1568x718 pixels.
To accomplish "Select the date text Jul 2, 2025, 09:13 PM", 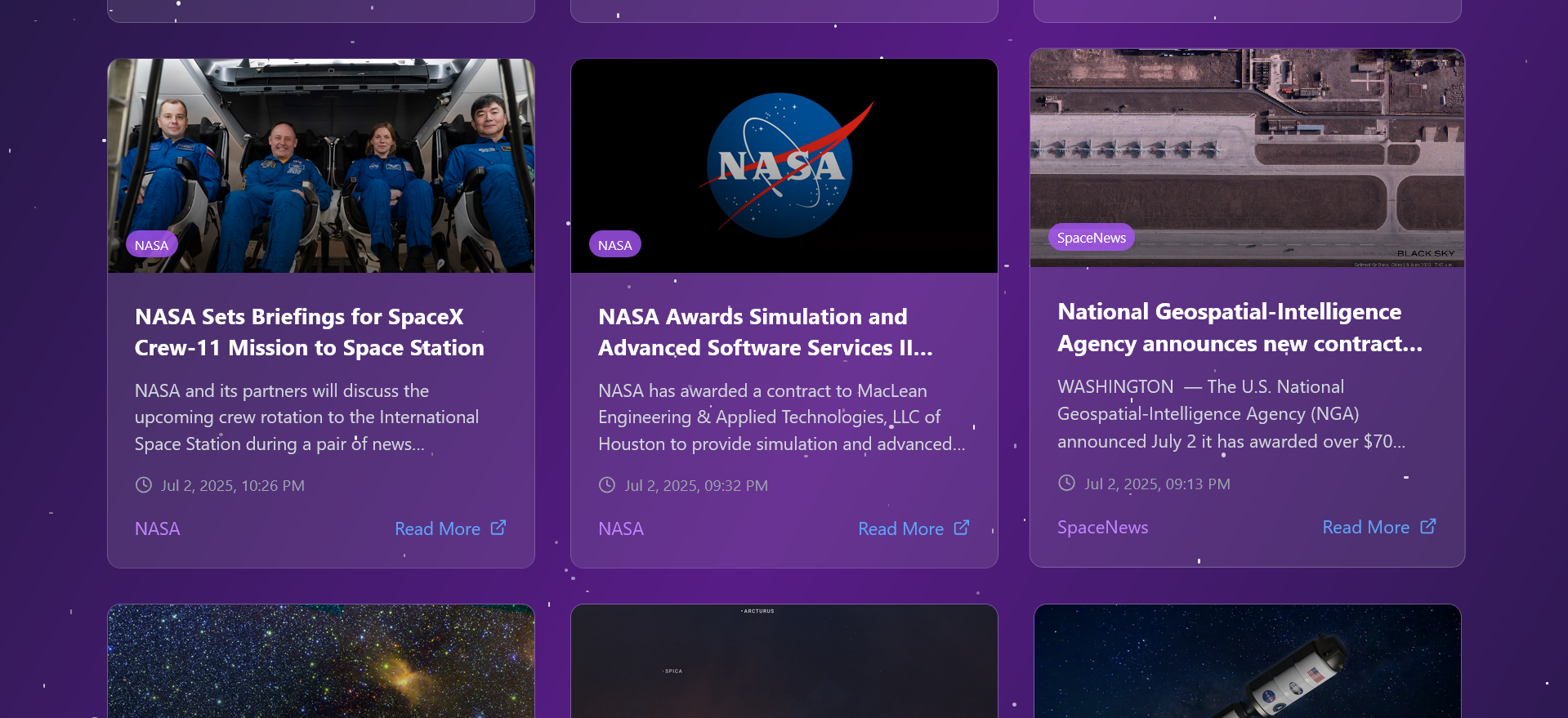I will click(1157, 484).
